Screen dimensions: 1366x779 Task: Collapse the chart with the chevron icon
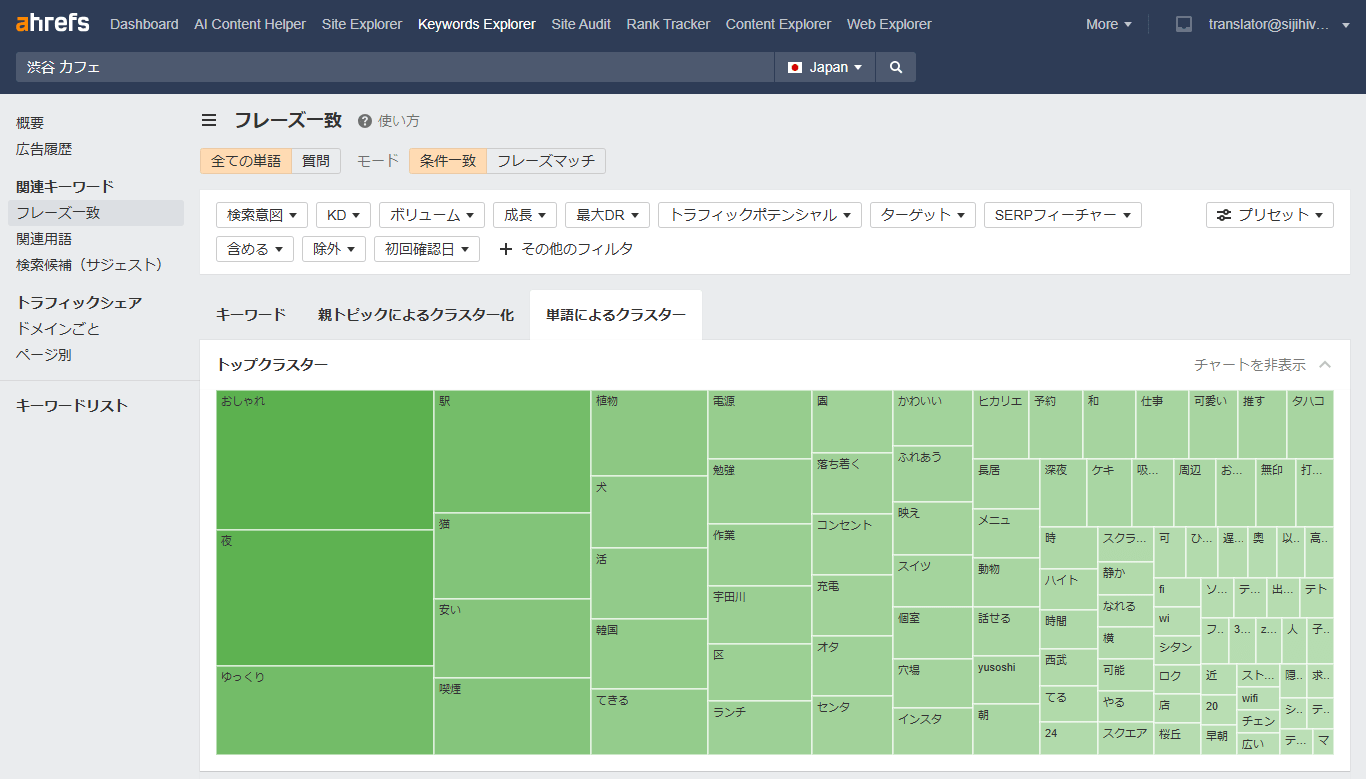click(x=1325, y=365)
